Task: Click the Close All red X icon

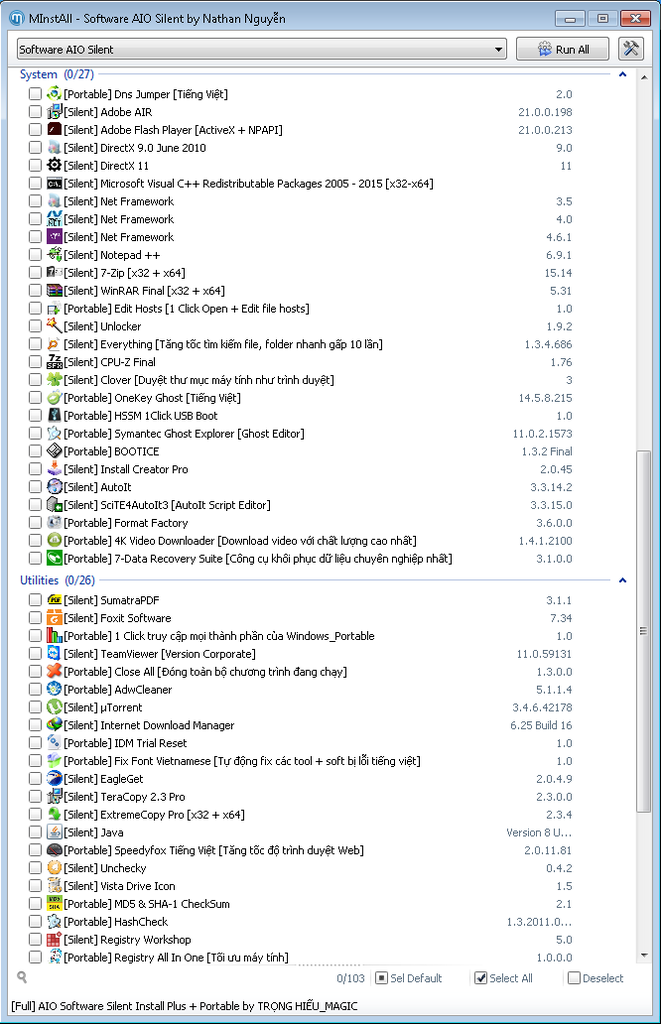Action: [54, 671]
